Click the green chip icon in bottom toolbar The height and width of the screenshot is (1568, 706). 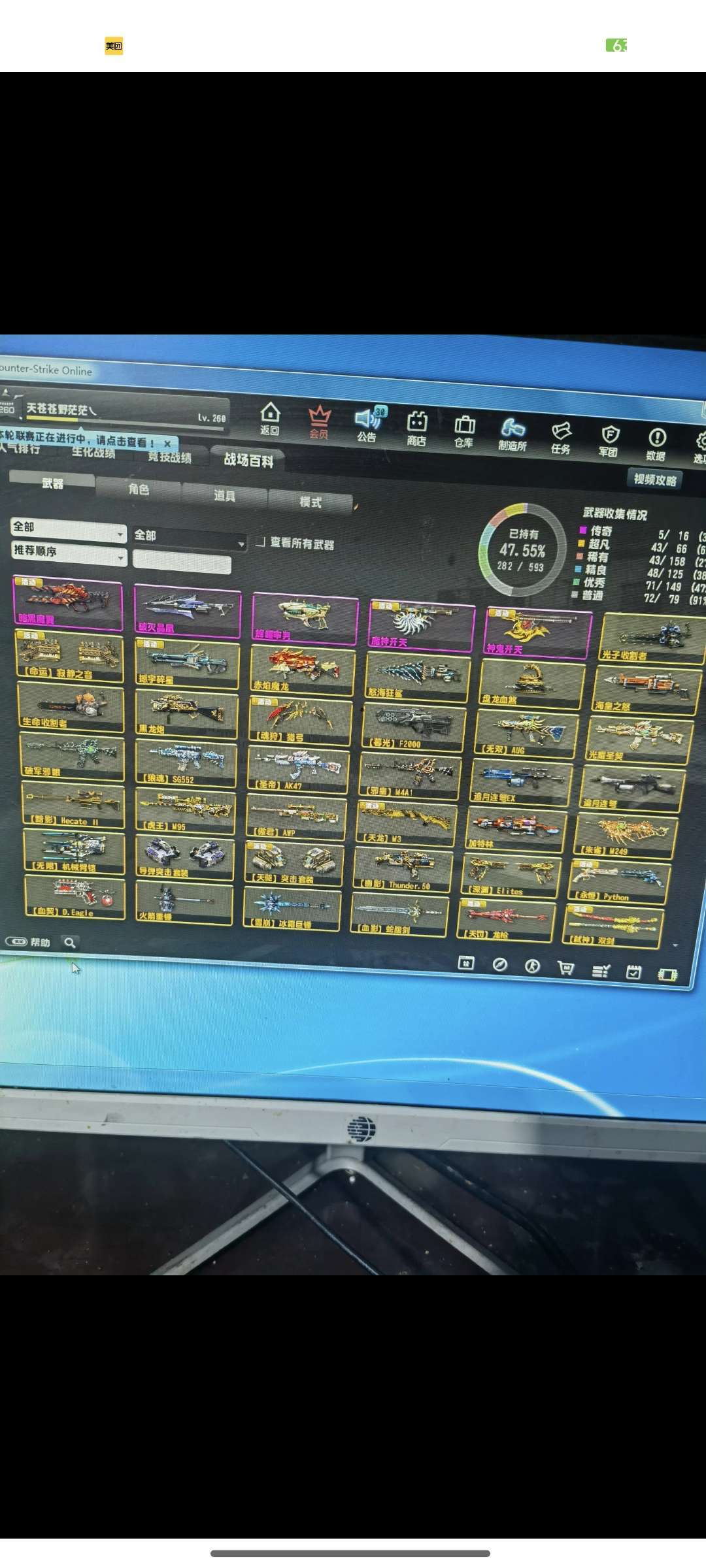[667, 974]
